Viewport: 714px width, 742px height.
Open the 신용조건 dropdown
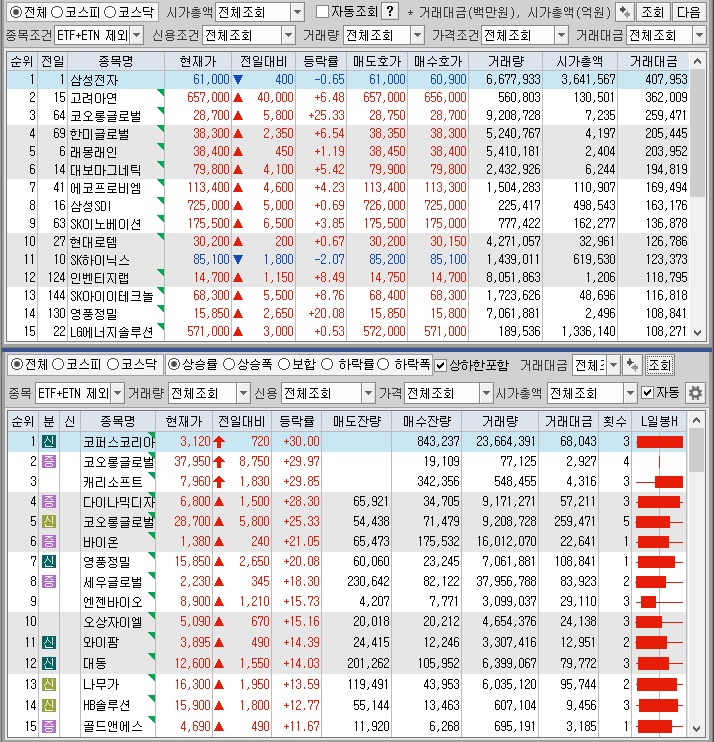point(288,35)
